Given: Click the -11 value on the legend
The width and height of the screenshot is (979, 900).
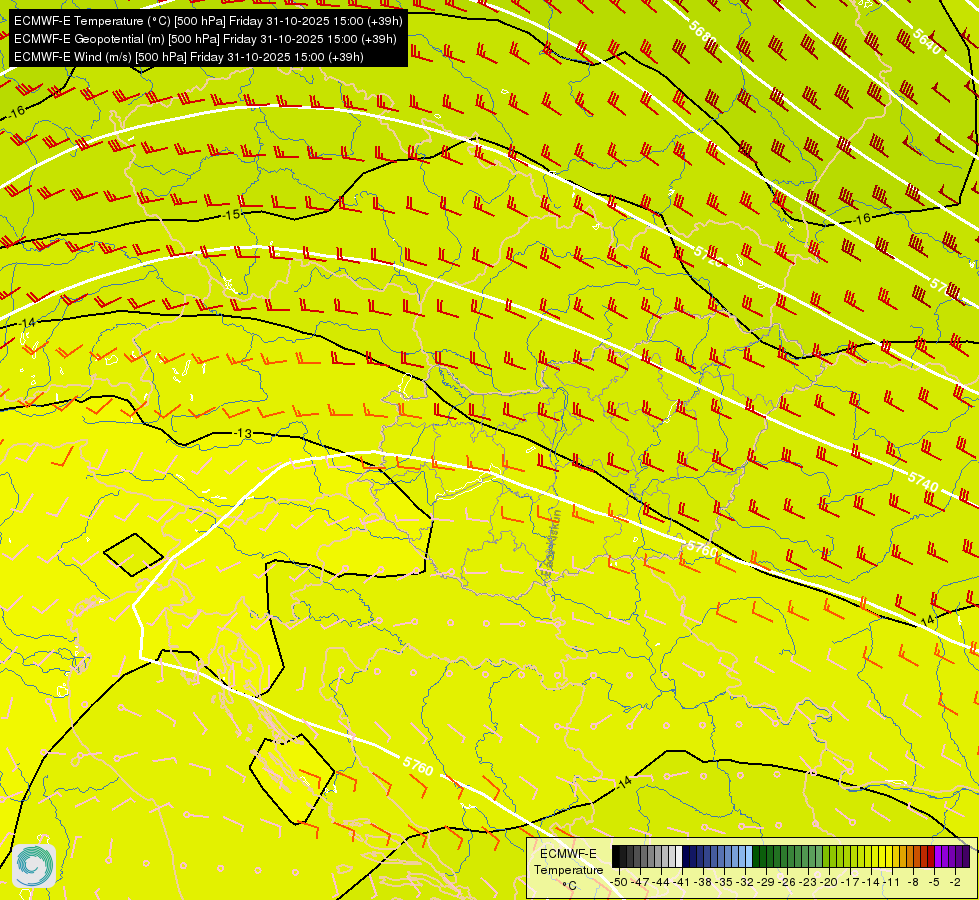Looking at the screenshot, I should 892,882.
